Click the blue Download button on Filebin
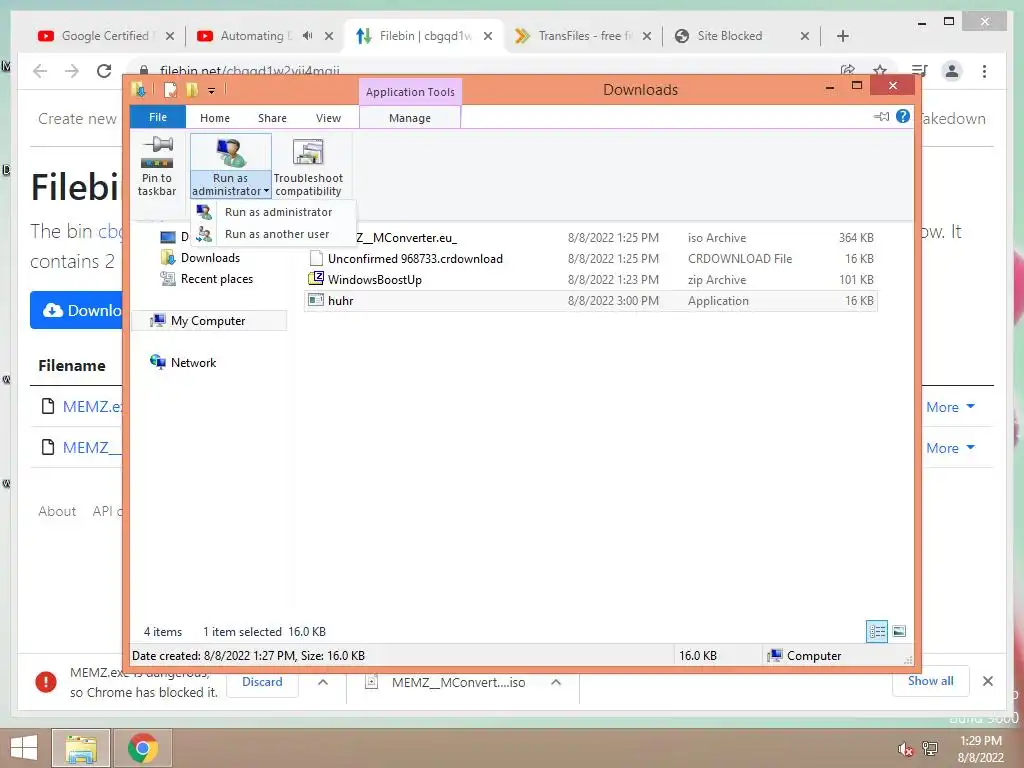This screenshot has width=1024, height=768. click(x=76, y=310)
